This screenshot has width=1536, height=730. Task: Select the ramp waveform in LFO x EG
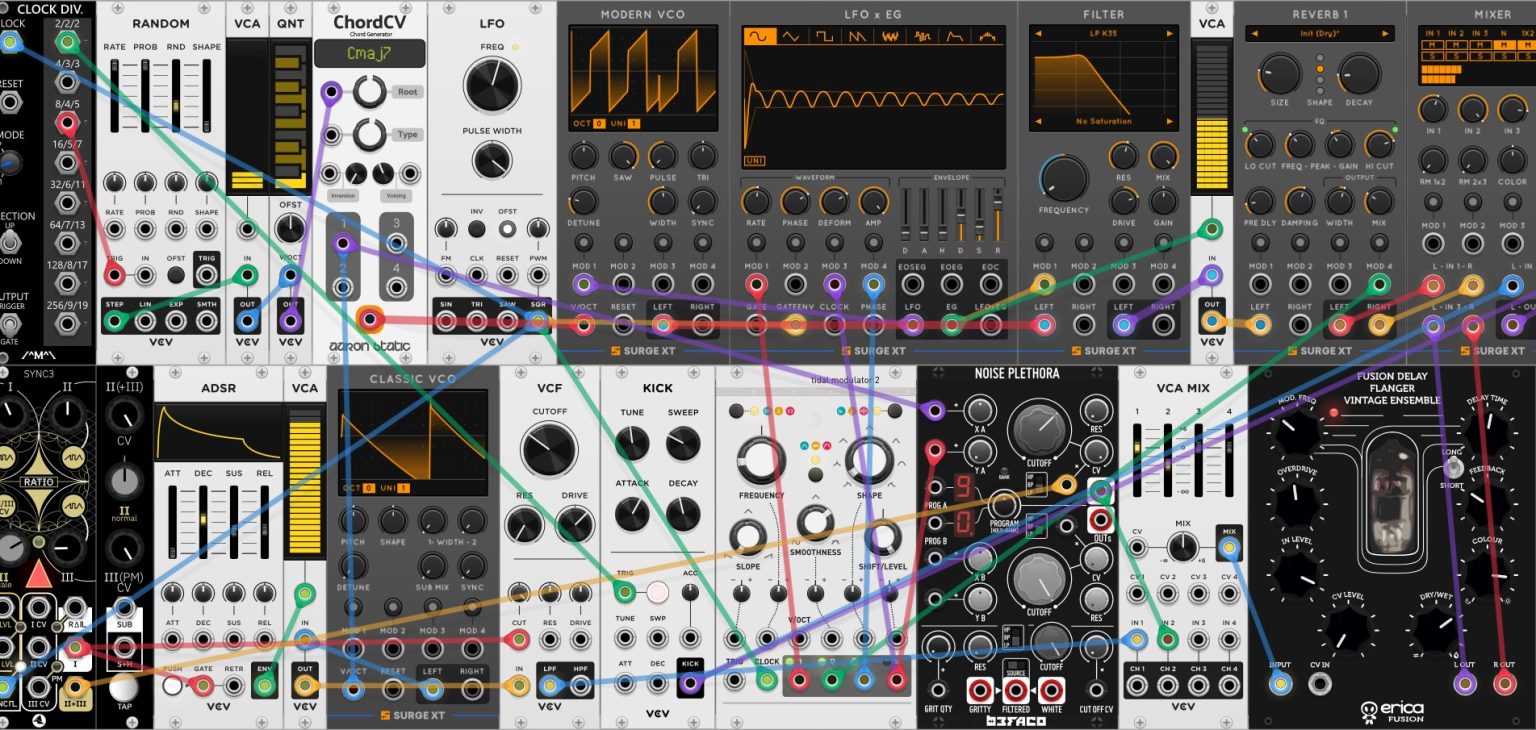click(x=856, y=36)
